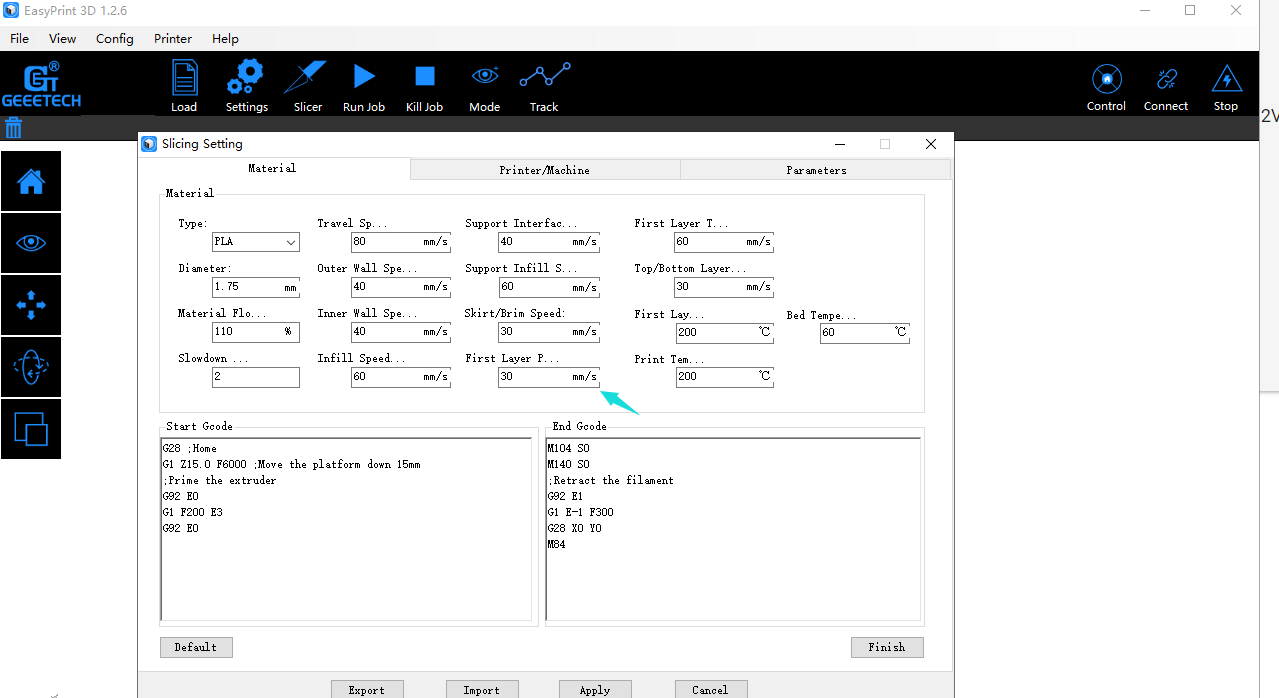Click the trash delete icon
Image resolution: width=1279 pixels, height=698 pixels.
14,127
